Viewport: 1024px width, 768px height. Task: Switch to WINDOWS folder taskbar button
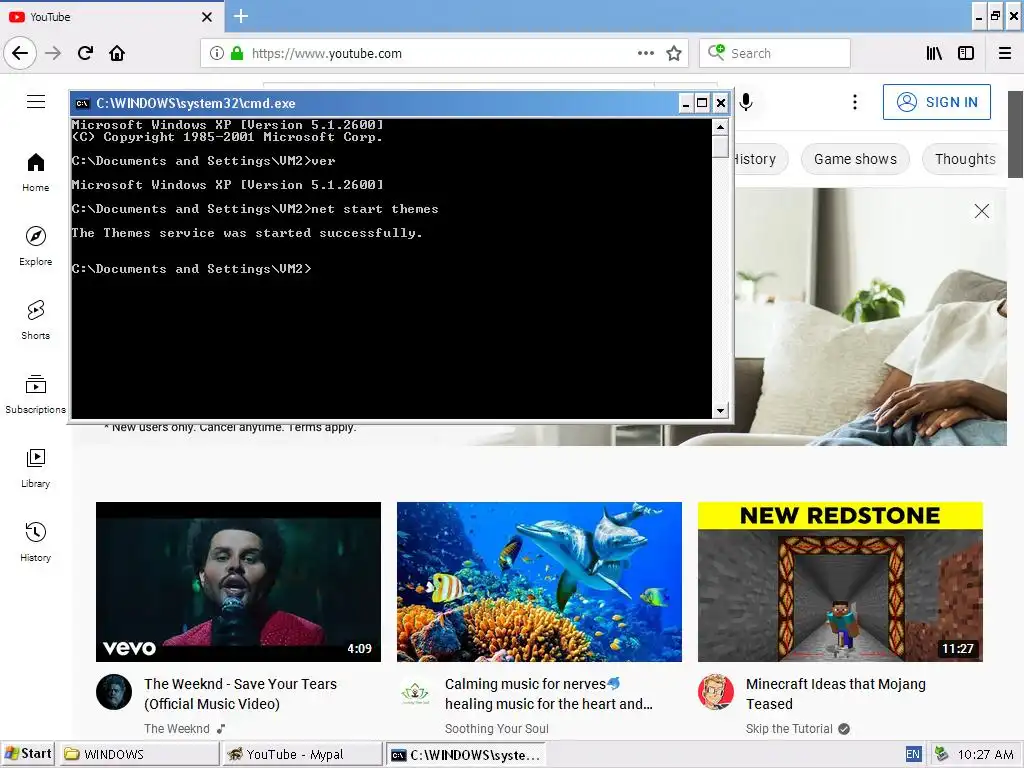pos(140,754)
